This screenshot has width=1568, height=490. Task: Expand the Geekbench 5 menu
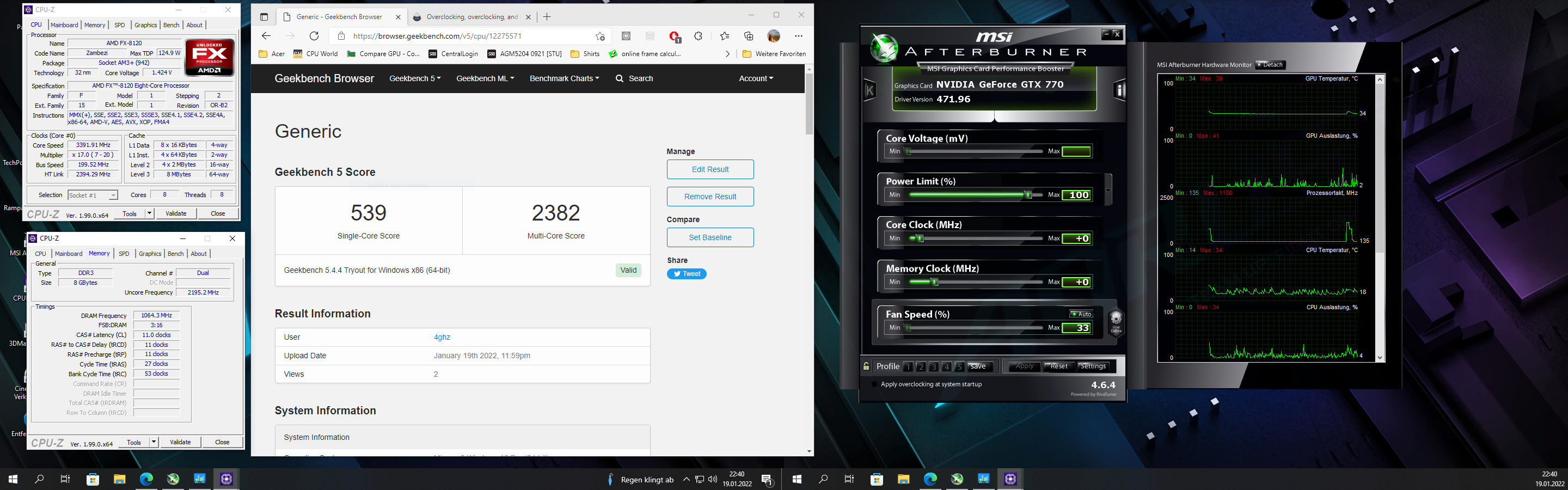click(415, 78)
